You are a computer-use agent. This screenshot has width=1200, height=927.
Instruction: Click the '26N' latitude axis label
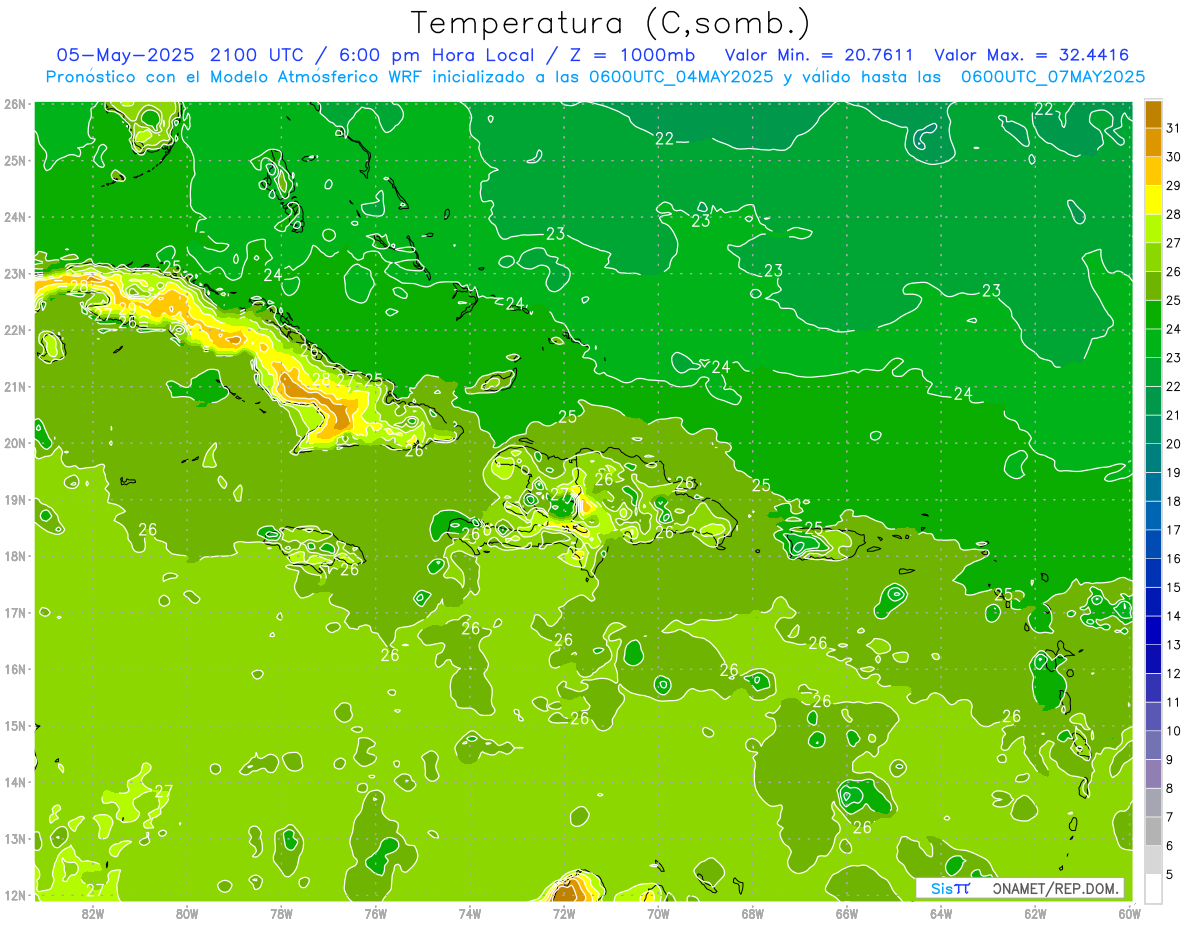coord(15,104)
